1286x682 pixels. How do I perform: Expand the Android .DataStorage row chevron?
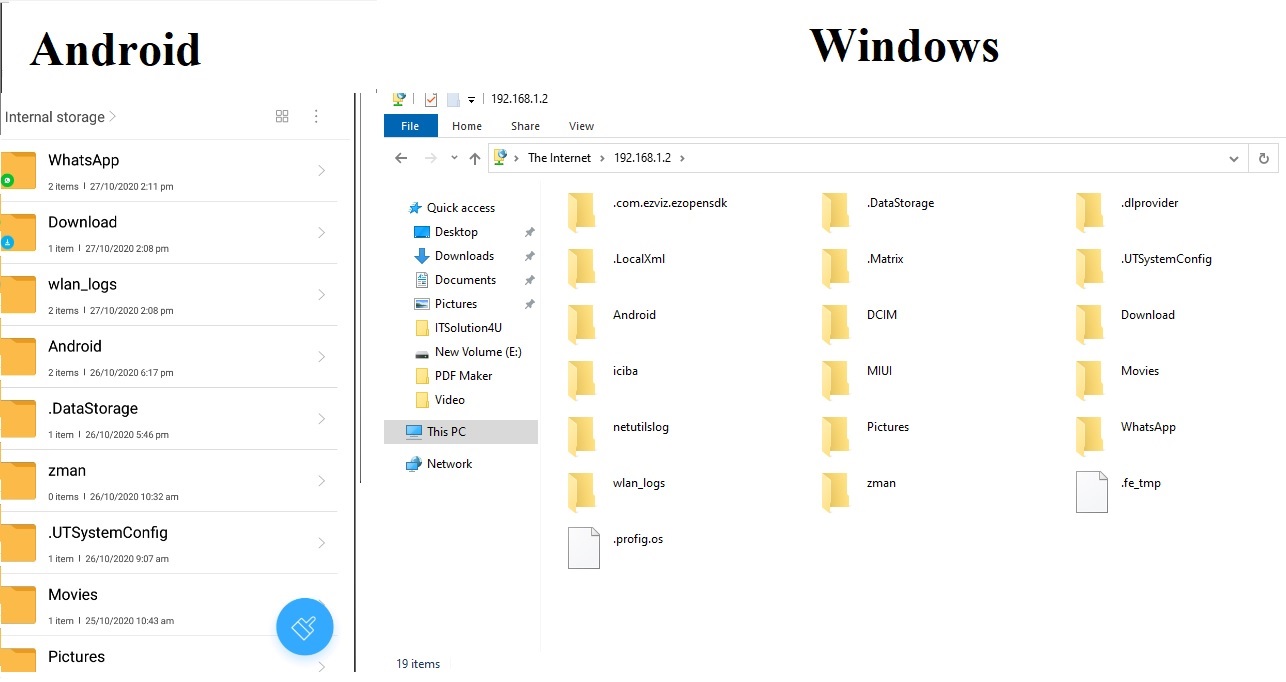pos(322,419)
